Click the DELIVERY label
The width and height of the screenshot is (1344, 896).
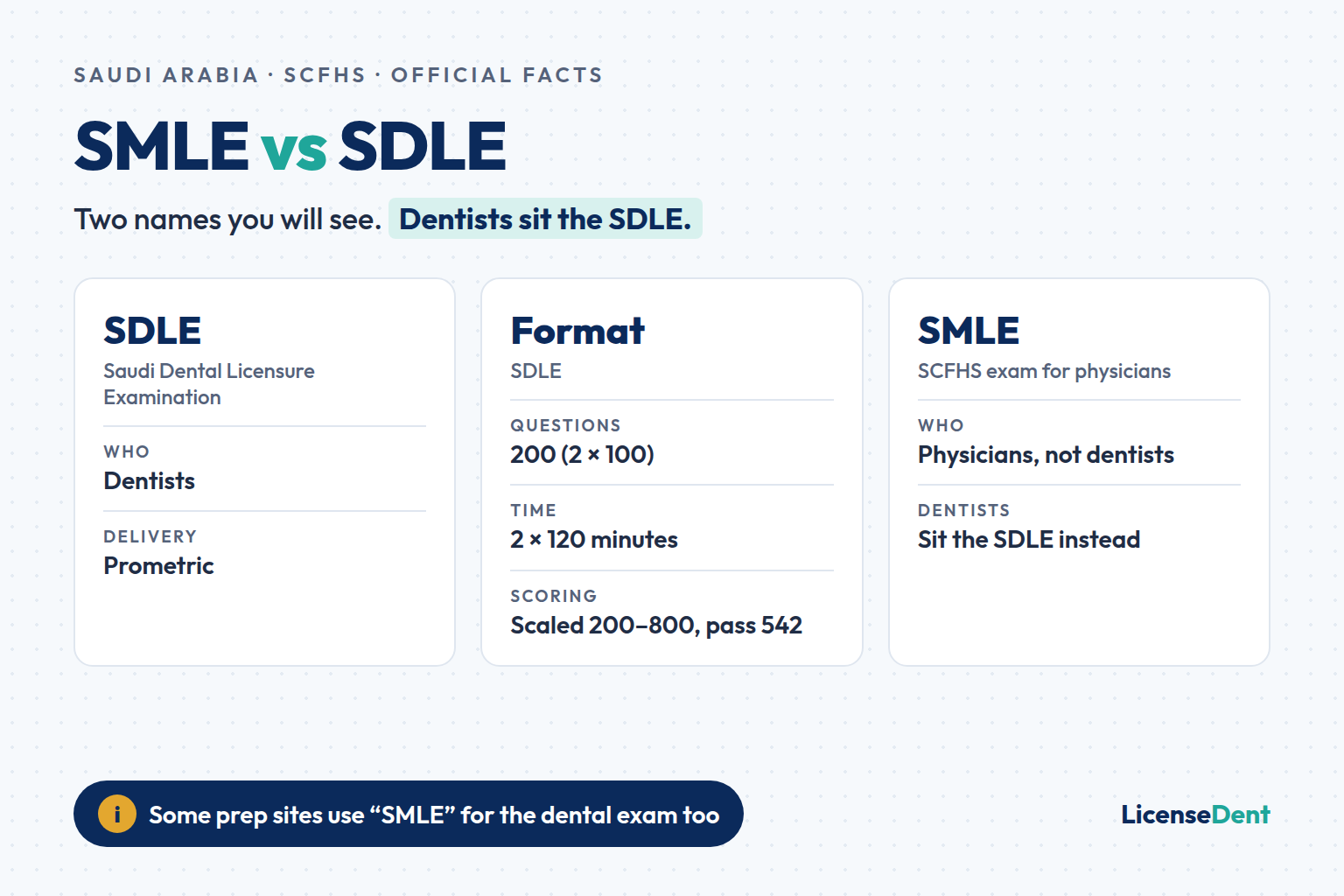pos(150,536)
